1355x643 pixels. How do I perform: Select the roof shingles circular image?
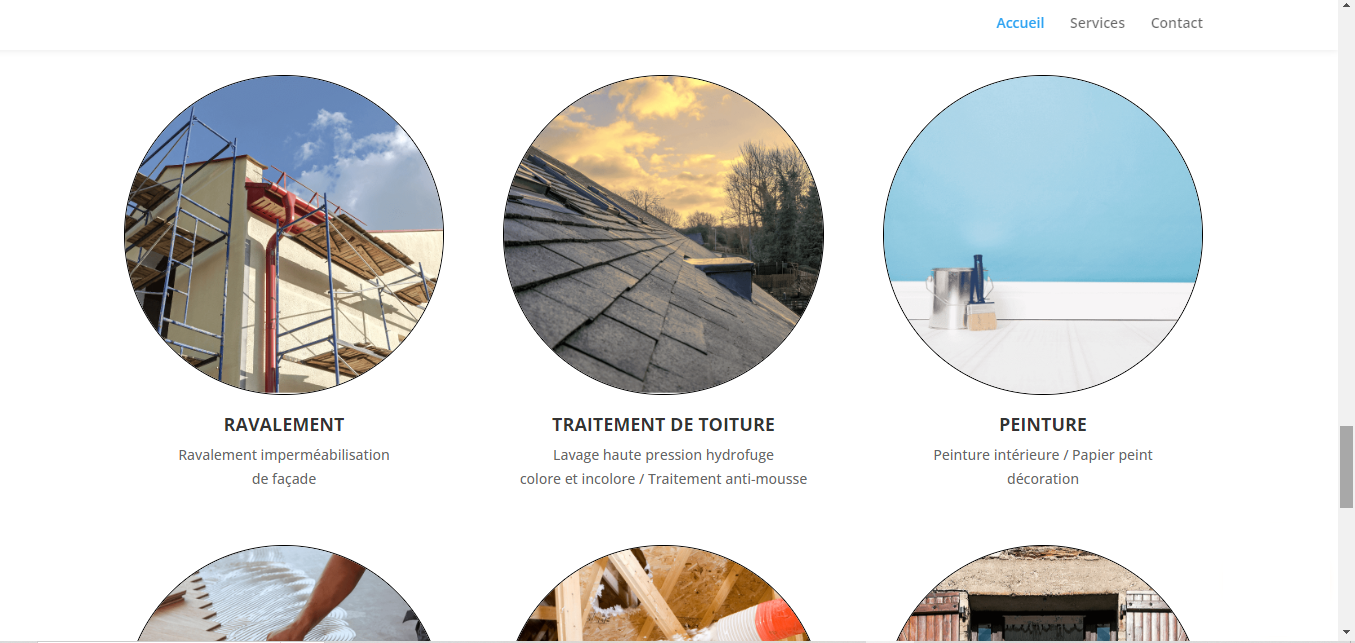tap(663, 235)
